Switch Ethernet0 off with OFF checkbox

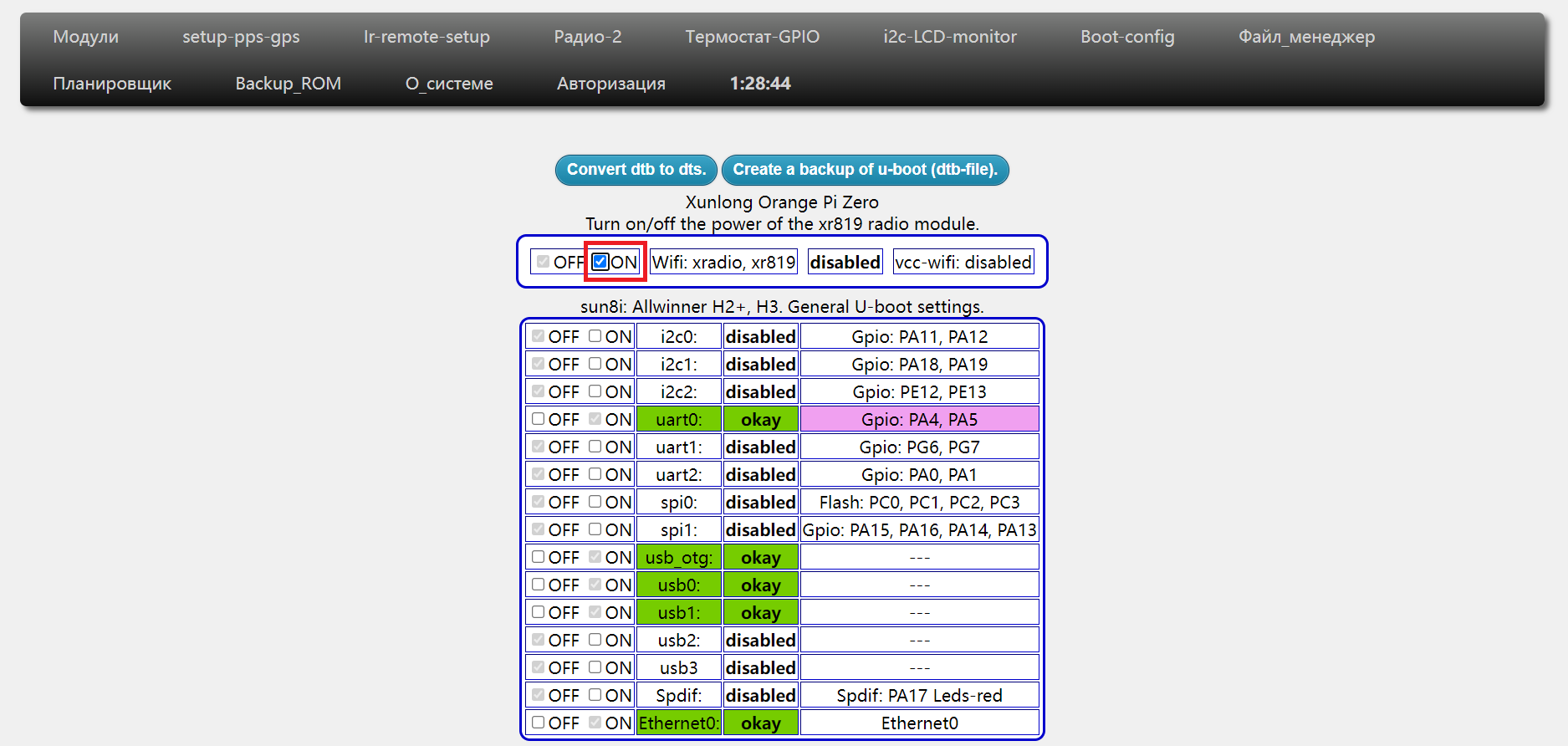point(539,723)
